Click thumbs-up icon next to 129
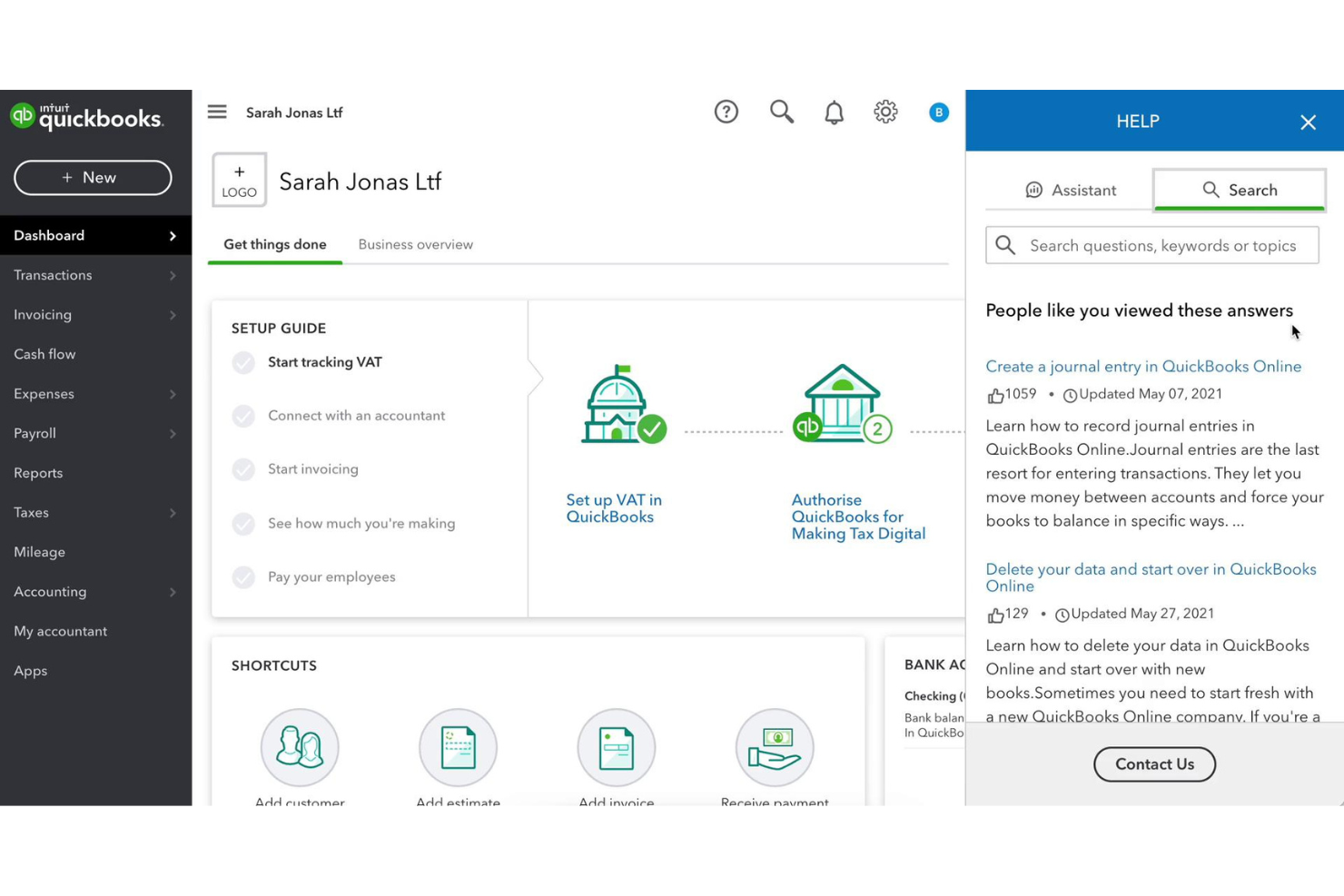 (995, 615)
